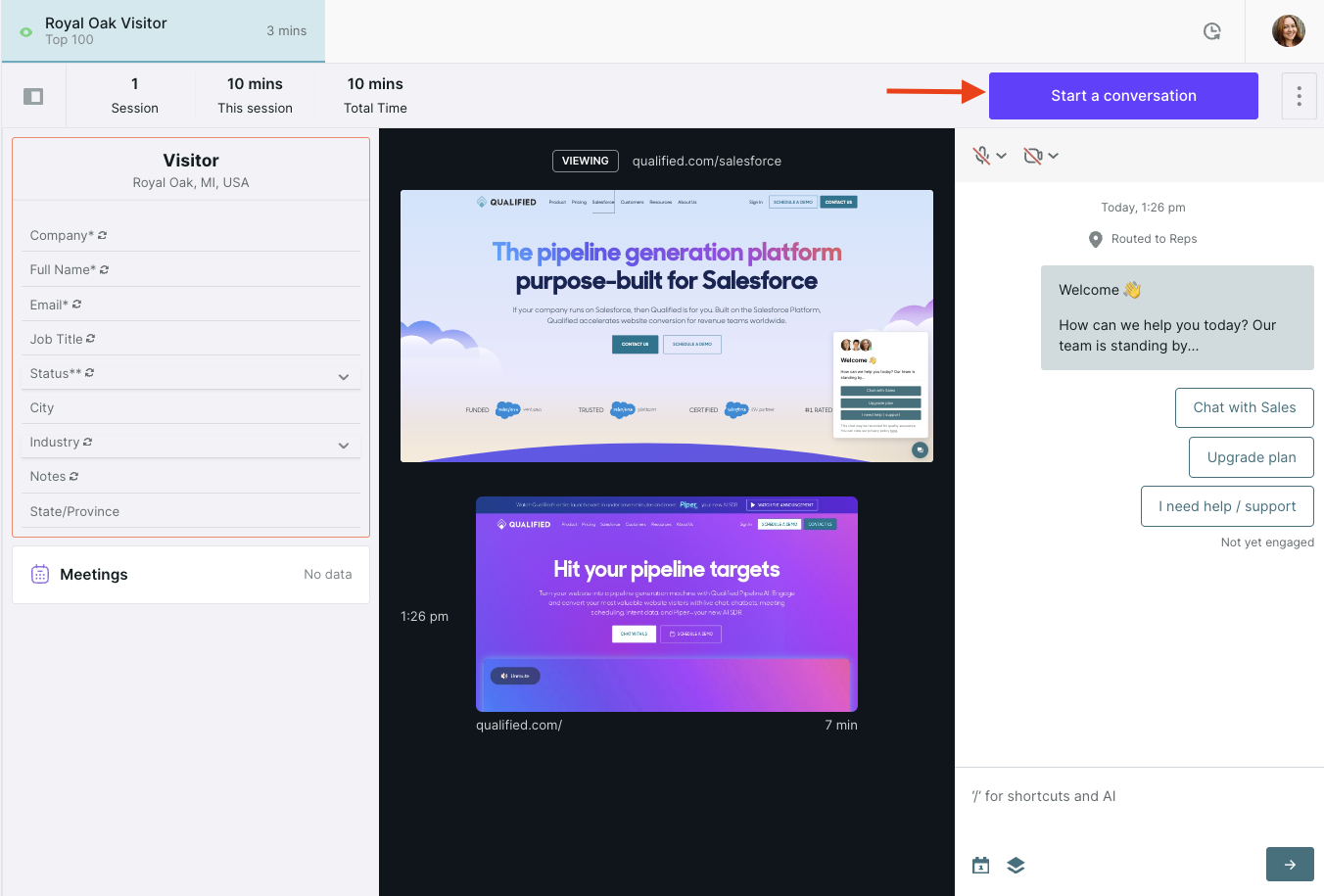1324x896 pixels.
Task: Click the 10 mins This session stat
Action: click(255, 96)
